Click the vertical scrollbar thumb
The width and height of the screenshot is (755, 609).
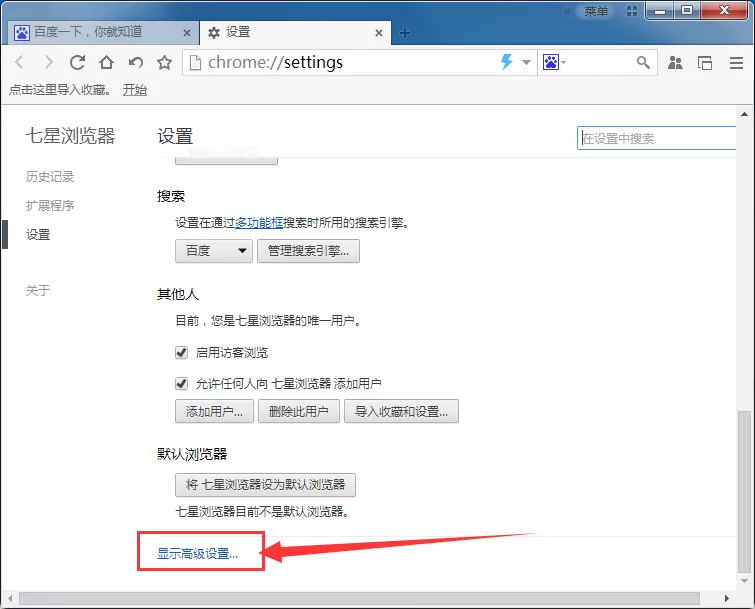tap(744, 491)
